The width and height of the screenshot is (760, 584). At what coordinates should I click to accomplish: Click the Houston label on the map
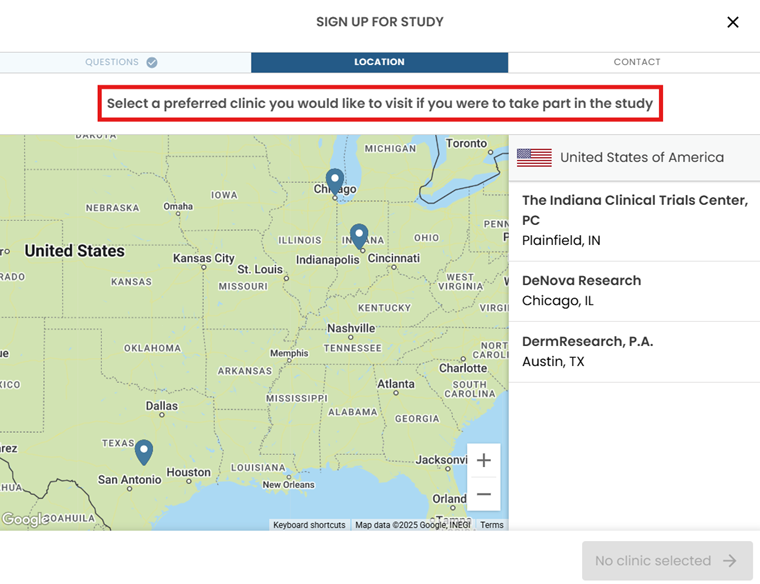click(x=189, y=472)
